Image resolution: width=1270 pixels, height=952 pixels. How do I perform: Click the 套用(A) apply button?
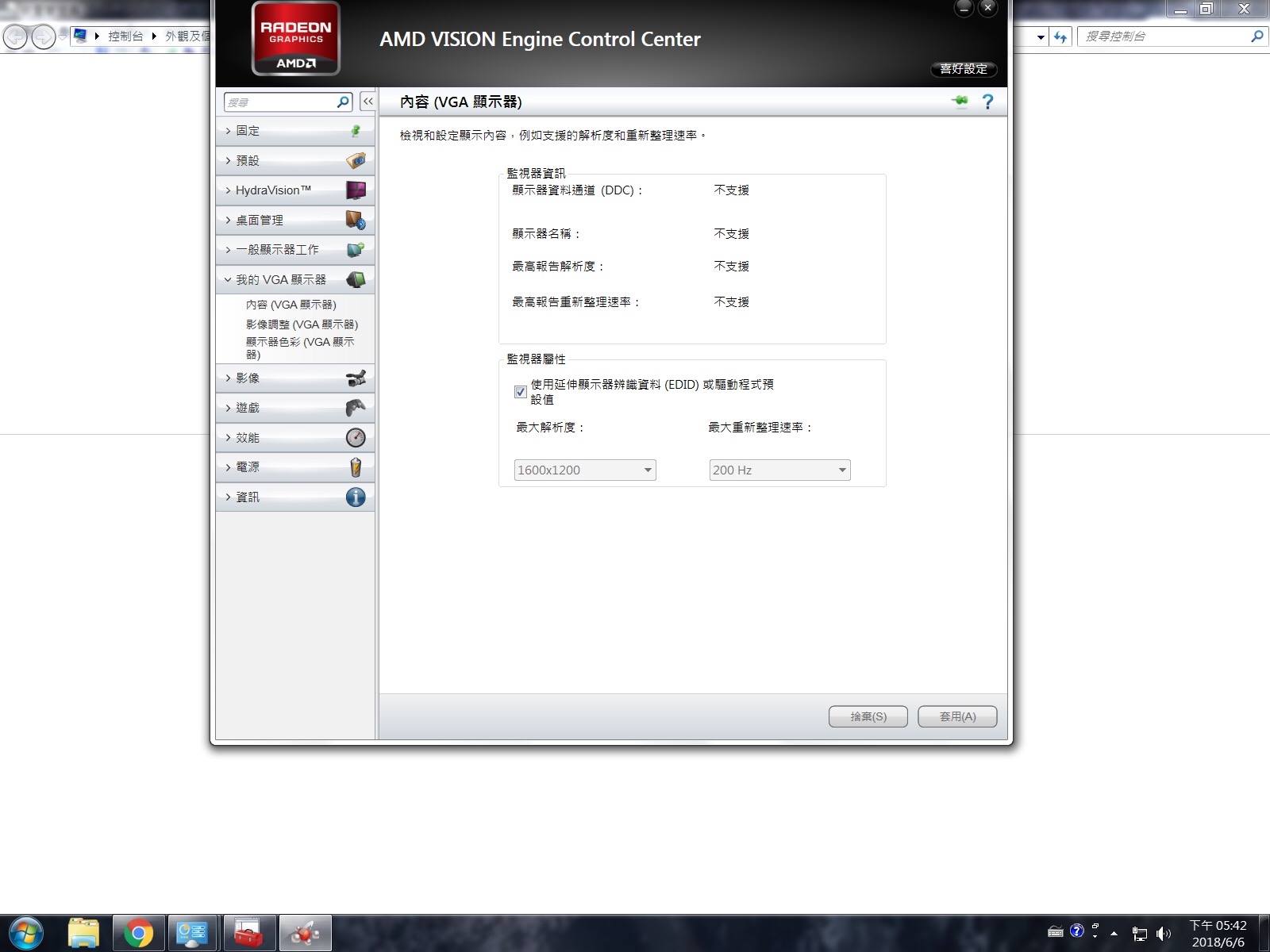957,716
